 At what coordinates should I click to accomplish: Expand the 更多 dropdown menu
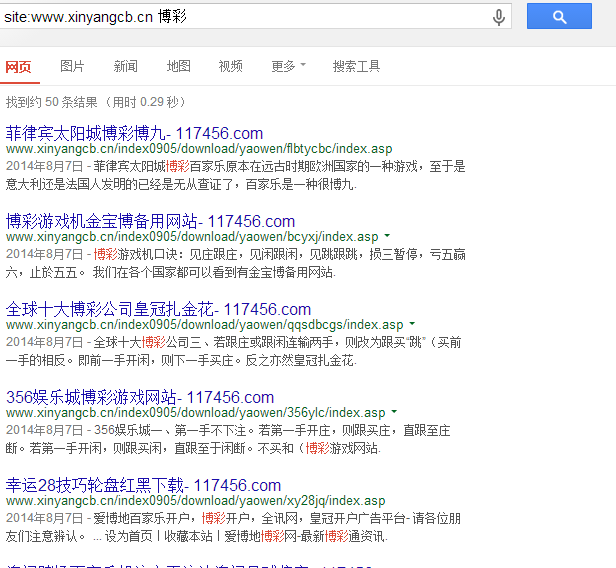tap(288, 66)
